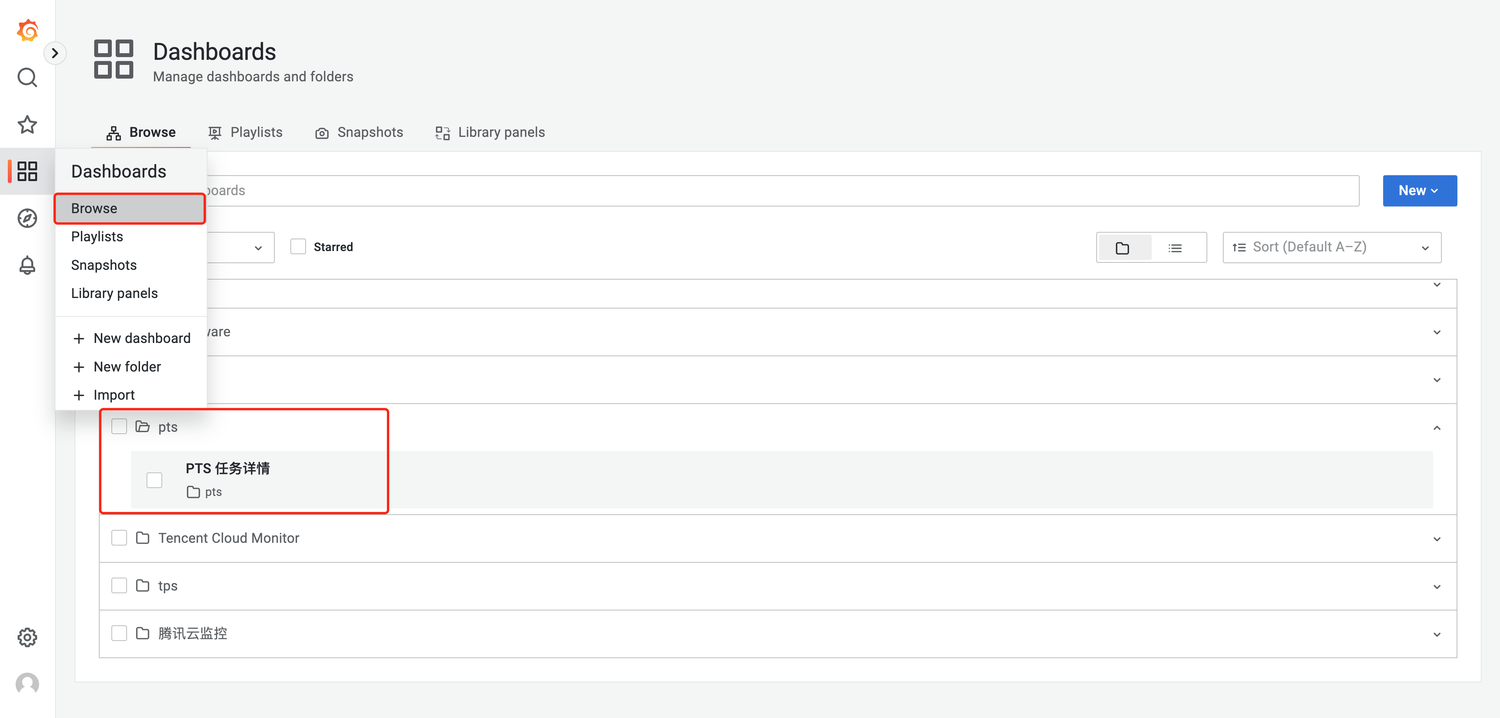
Task: Expand the sidebar with arrow toggle
Action: [55, 53]
